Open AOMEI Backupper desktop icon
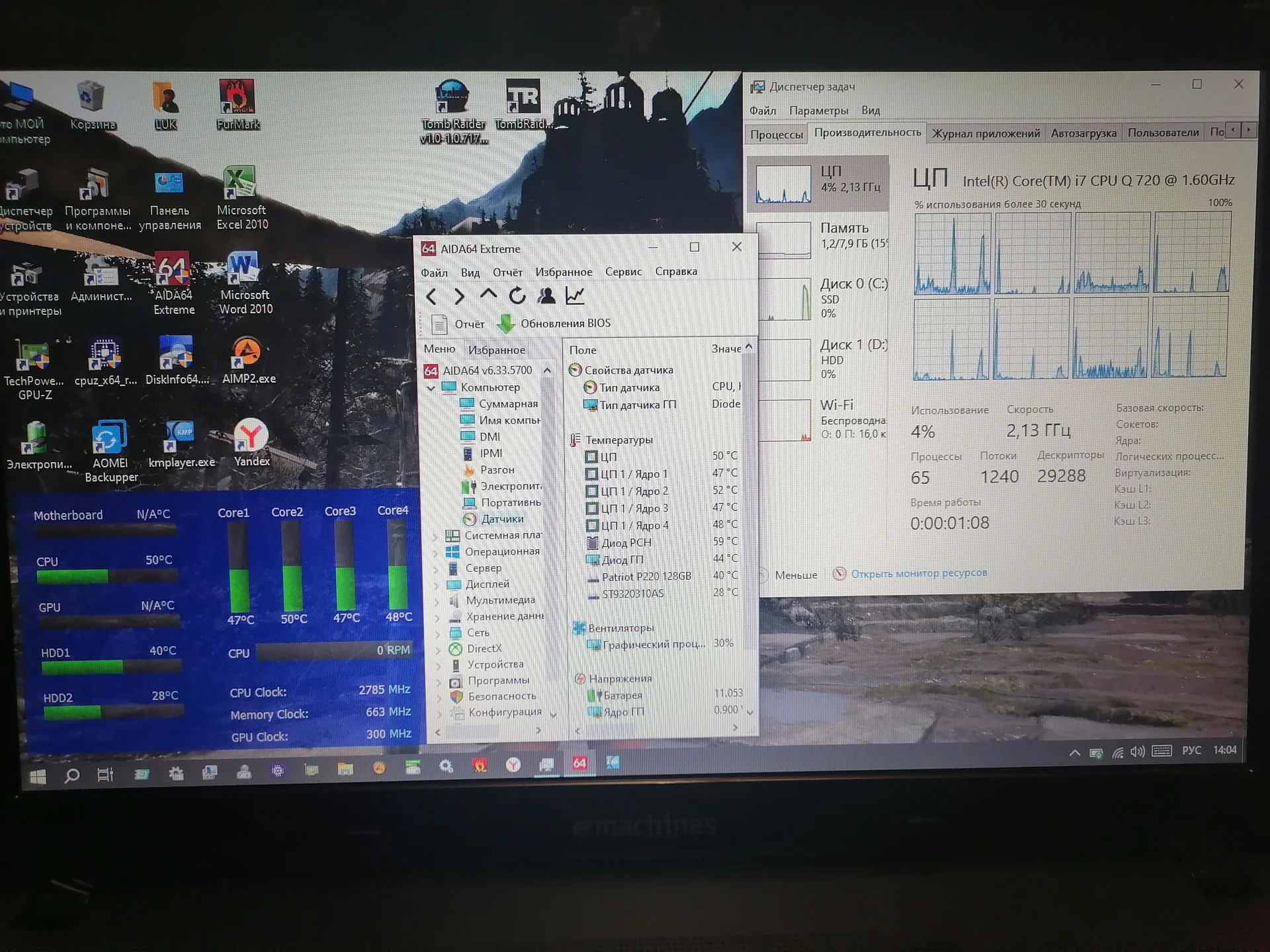Screen dimensions: 1270x952 tap(110, 451)
